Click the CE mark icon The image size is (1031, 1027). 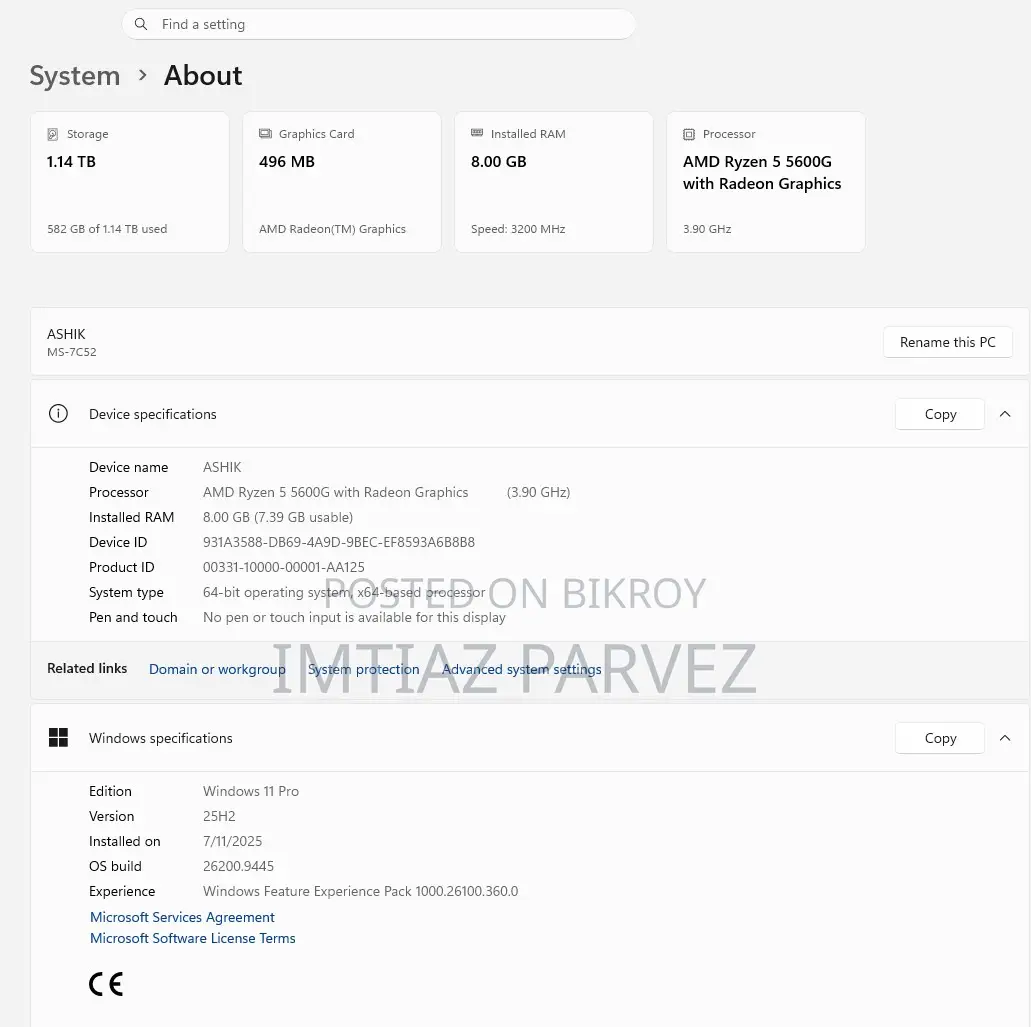pos(106,984)
